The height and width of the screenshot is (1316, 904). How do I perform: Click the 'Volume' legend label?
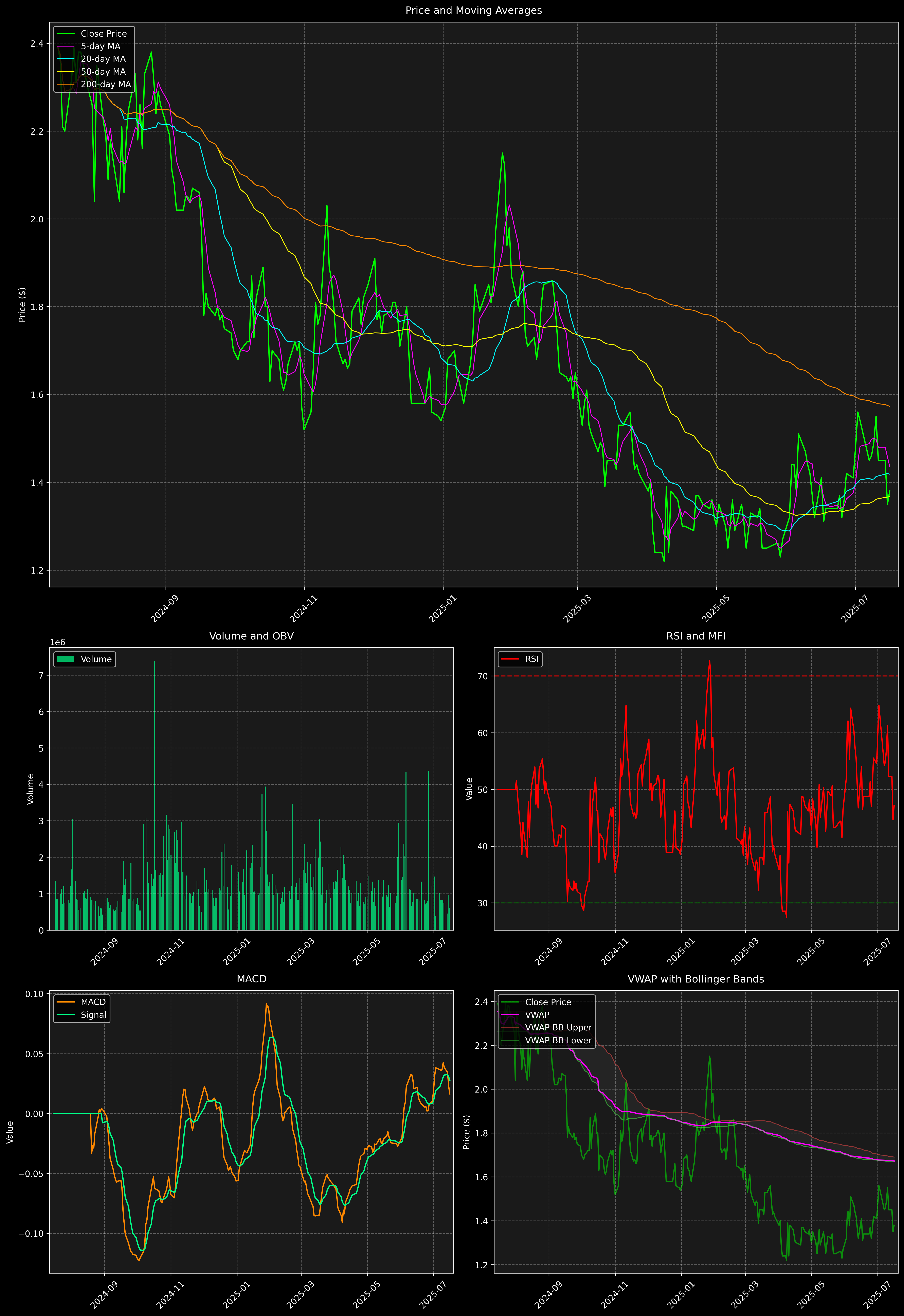(96, 659)
